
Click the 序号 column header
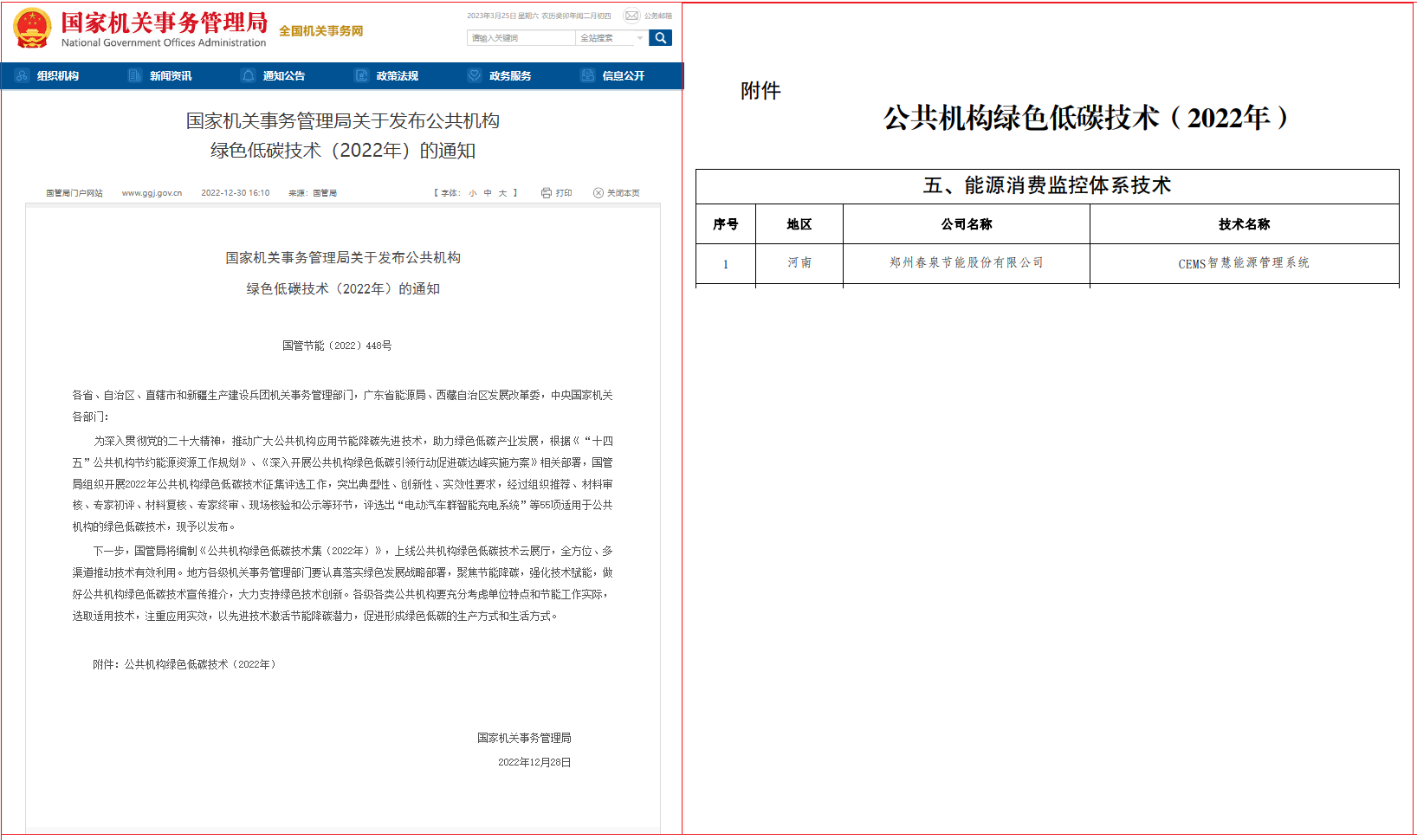(726, 224)
